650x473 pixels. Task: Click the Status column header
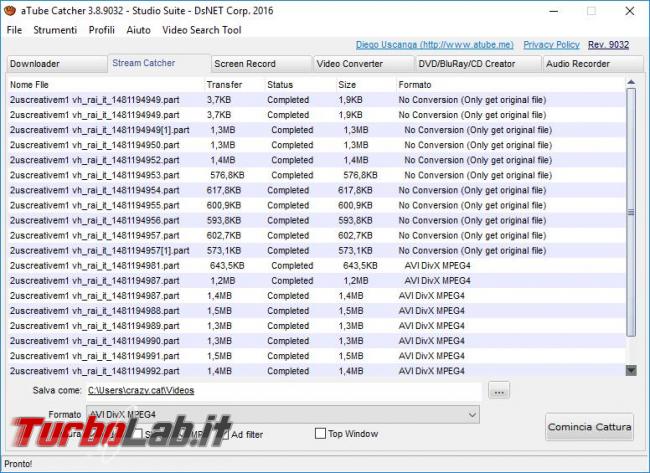point(300,85)
